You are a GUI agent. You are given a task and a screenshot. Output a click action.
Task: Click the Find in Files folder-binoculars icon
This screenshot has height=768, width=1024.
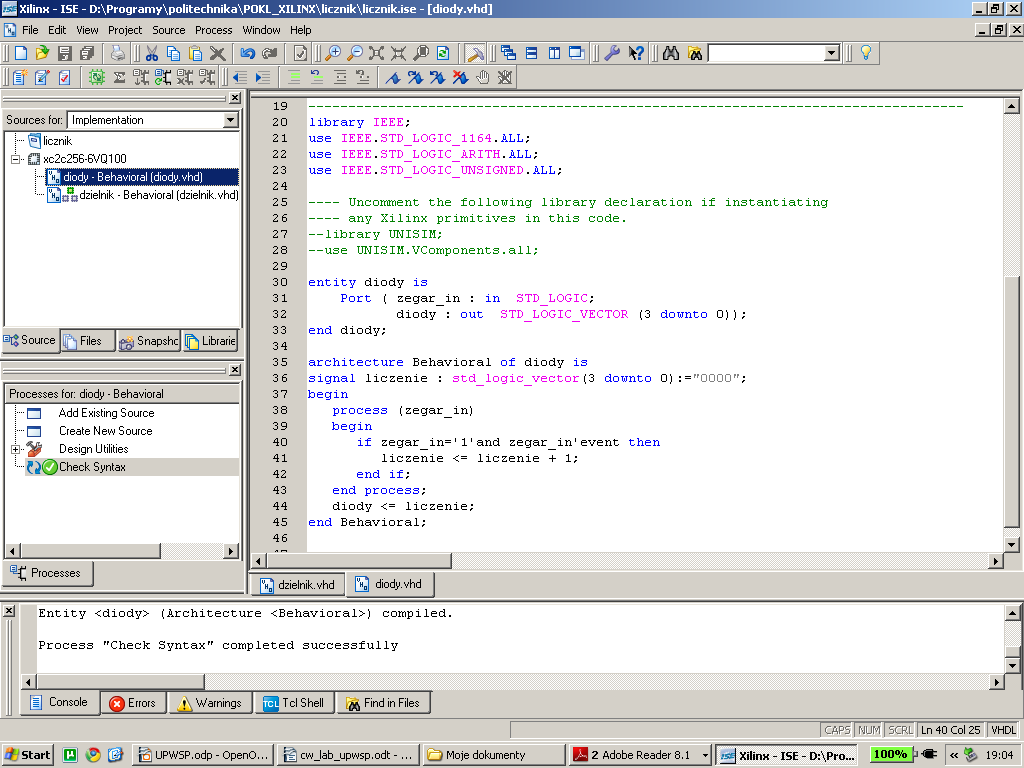(x=695, y=53)
